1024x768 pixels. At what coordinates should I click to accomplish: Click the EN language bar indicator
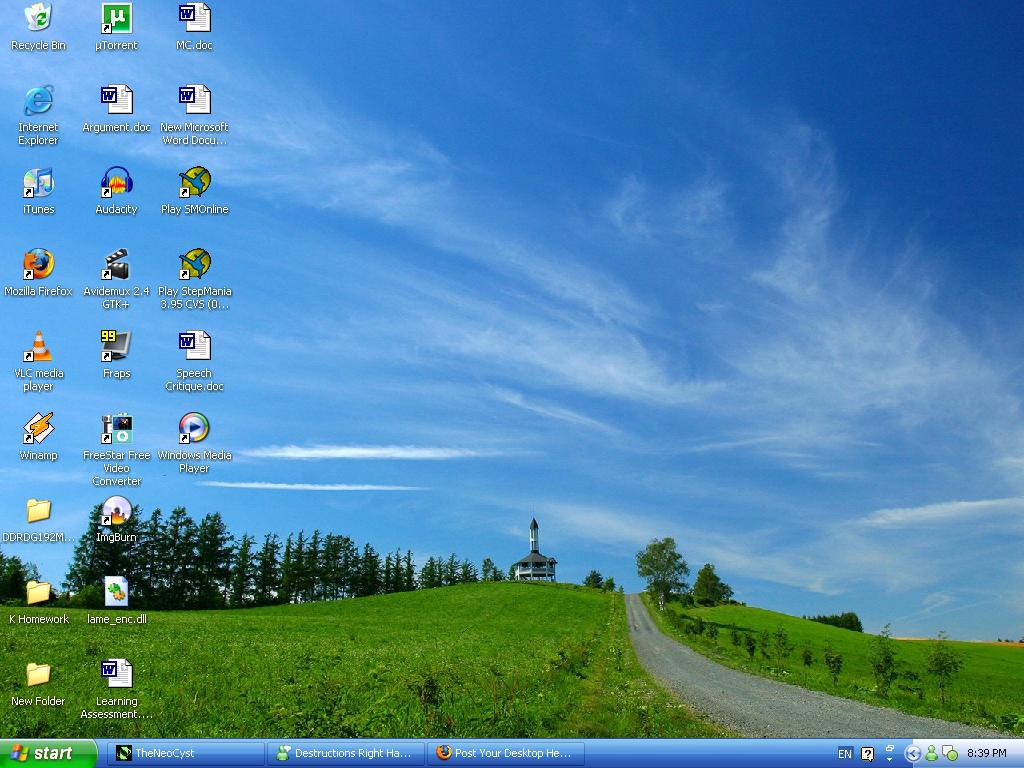[x=844, y=754]
